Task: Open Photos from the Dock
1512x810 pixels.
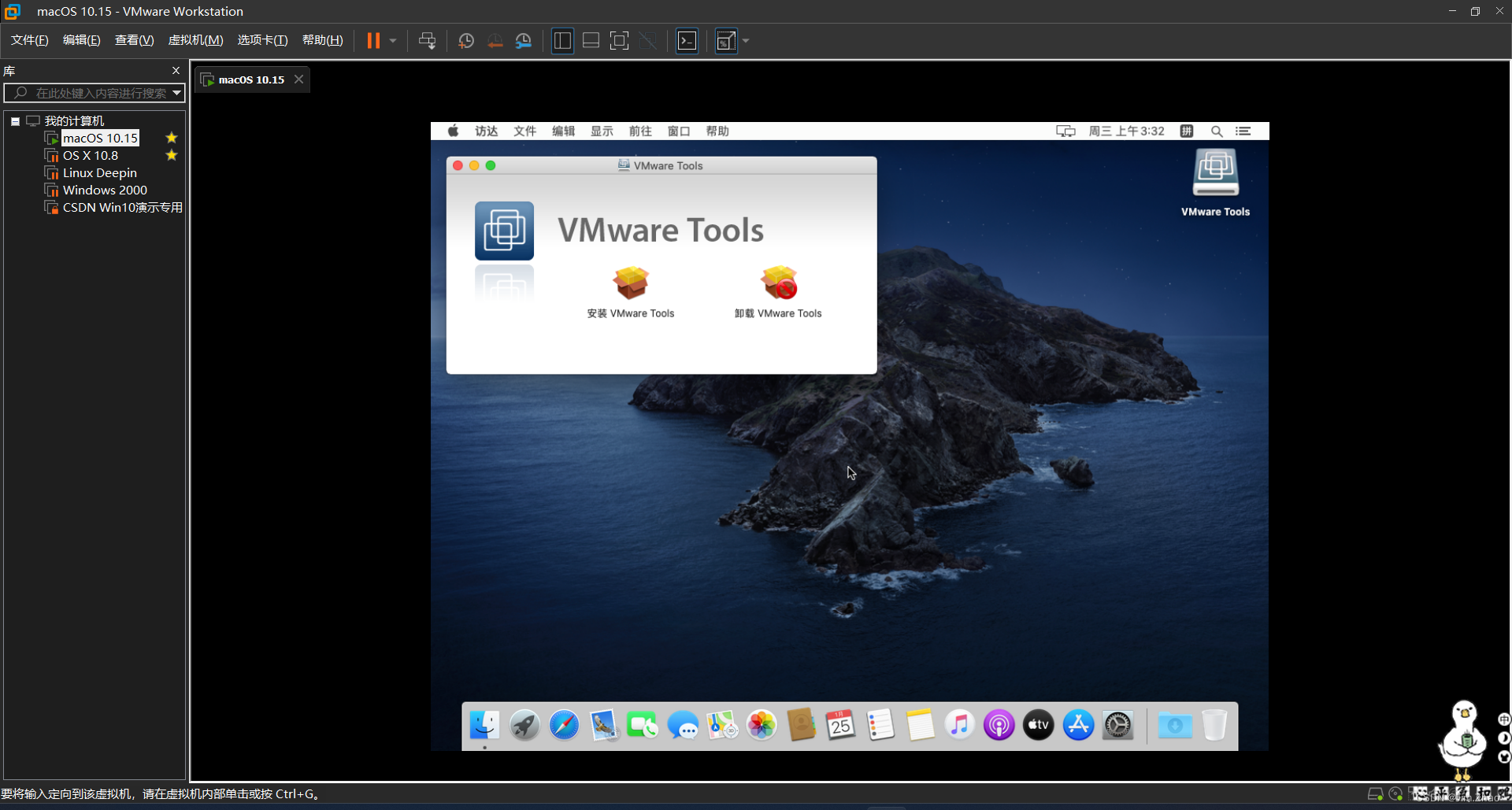Action: [762, 725]
